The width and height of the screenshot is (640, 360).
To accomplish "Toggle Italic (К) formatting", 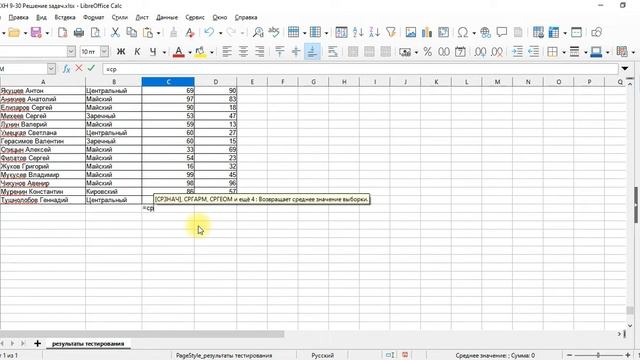I will click(x=137, y=51).
